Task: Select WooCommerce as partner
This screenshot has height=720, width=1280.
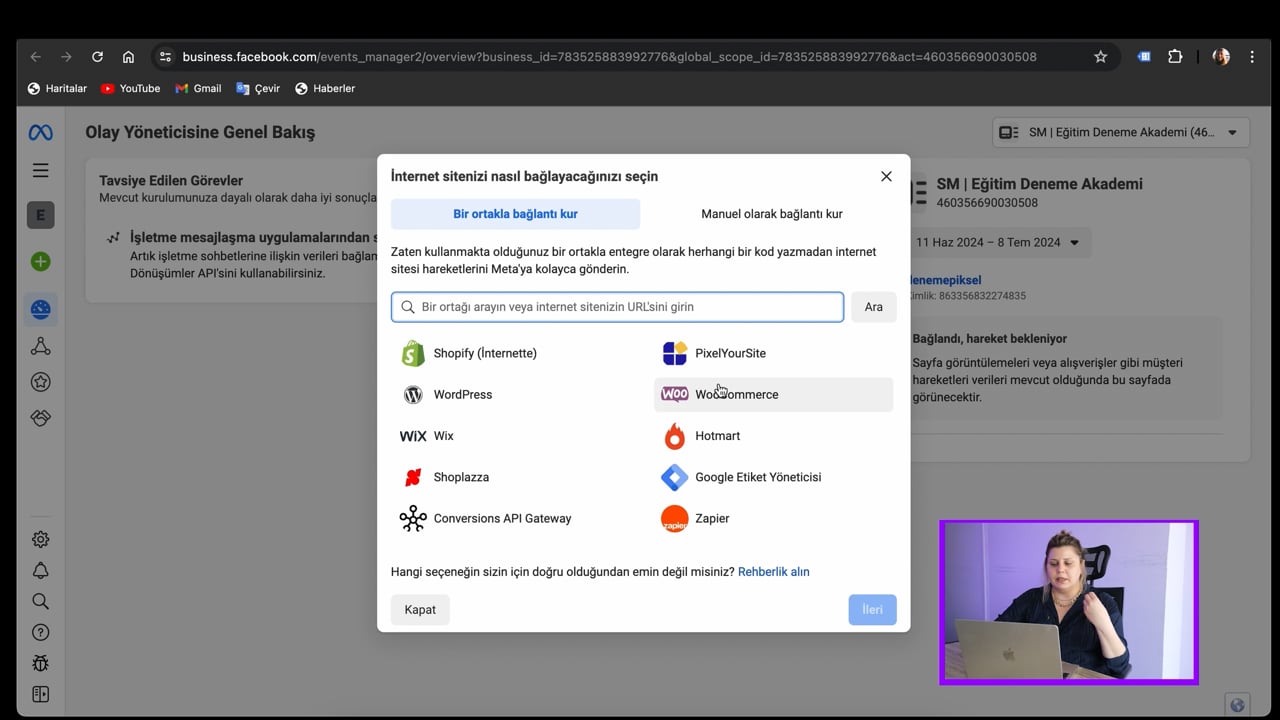Action: [x=773, y=394]
